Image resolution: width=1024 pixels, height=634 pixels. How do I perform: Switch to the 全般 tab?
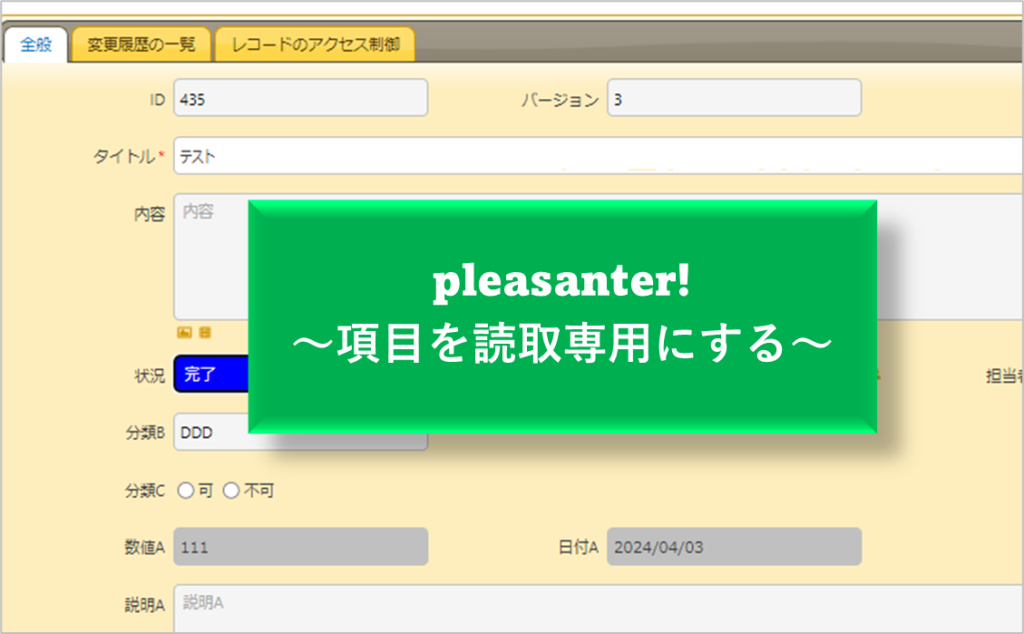coord(35,45)
